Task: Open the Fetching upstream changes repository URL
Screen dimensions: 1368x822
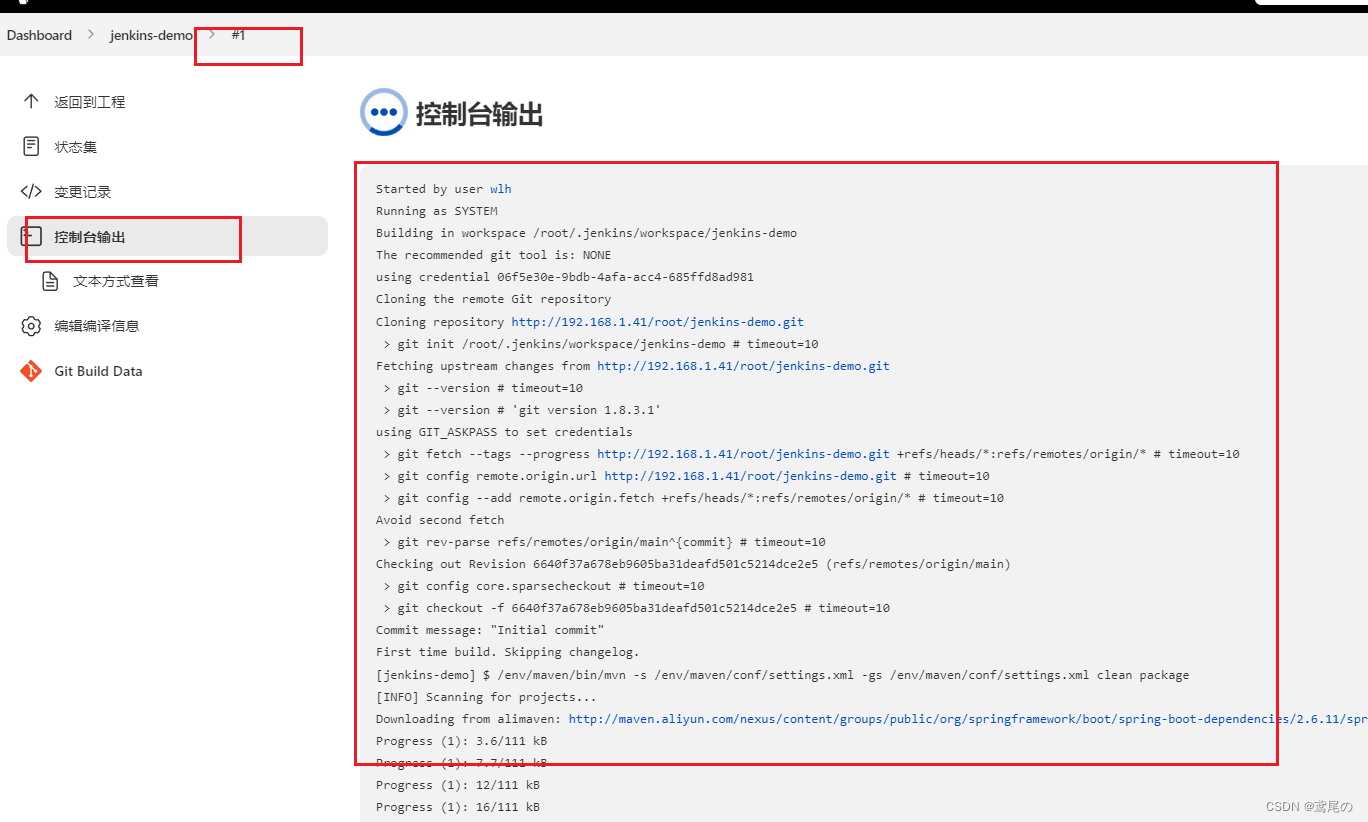Action: (x=743, y=366)
